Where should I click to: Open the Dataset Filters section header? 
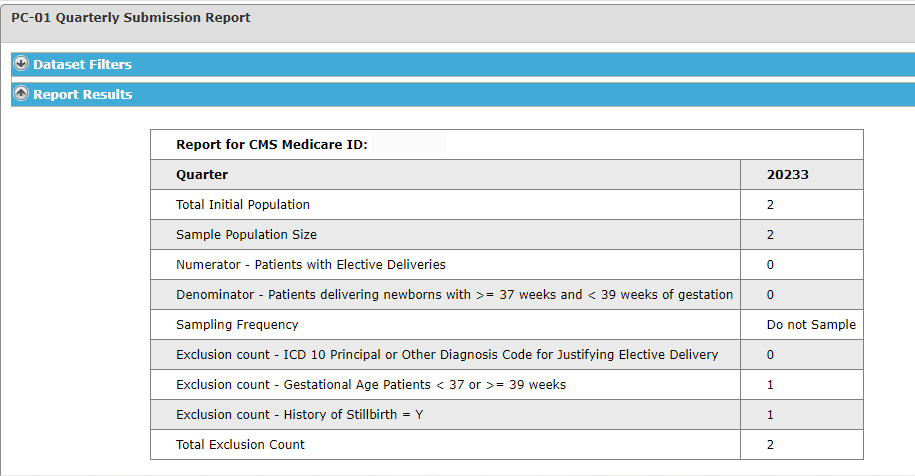coord(463,64)
